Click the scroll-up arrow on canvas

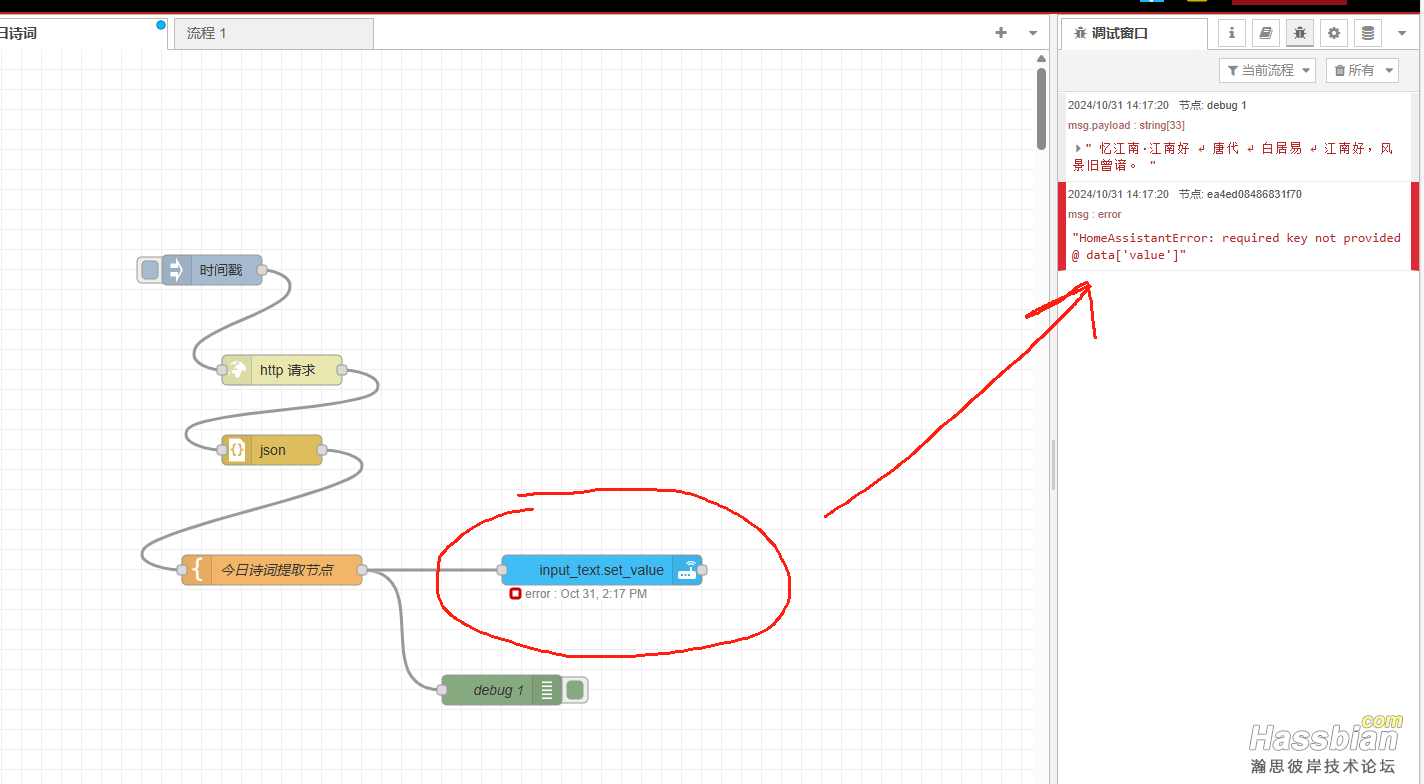tap(1041, 57)
